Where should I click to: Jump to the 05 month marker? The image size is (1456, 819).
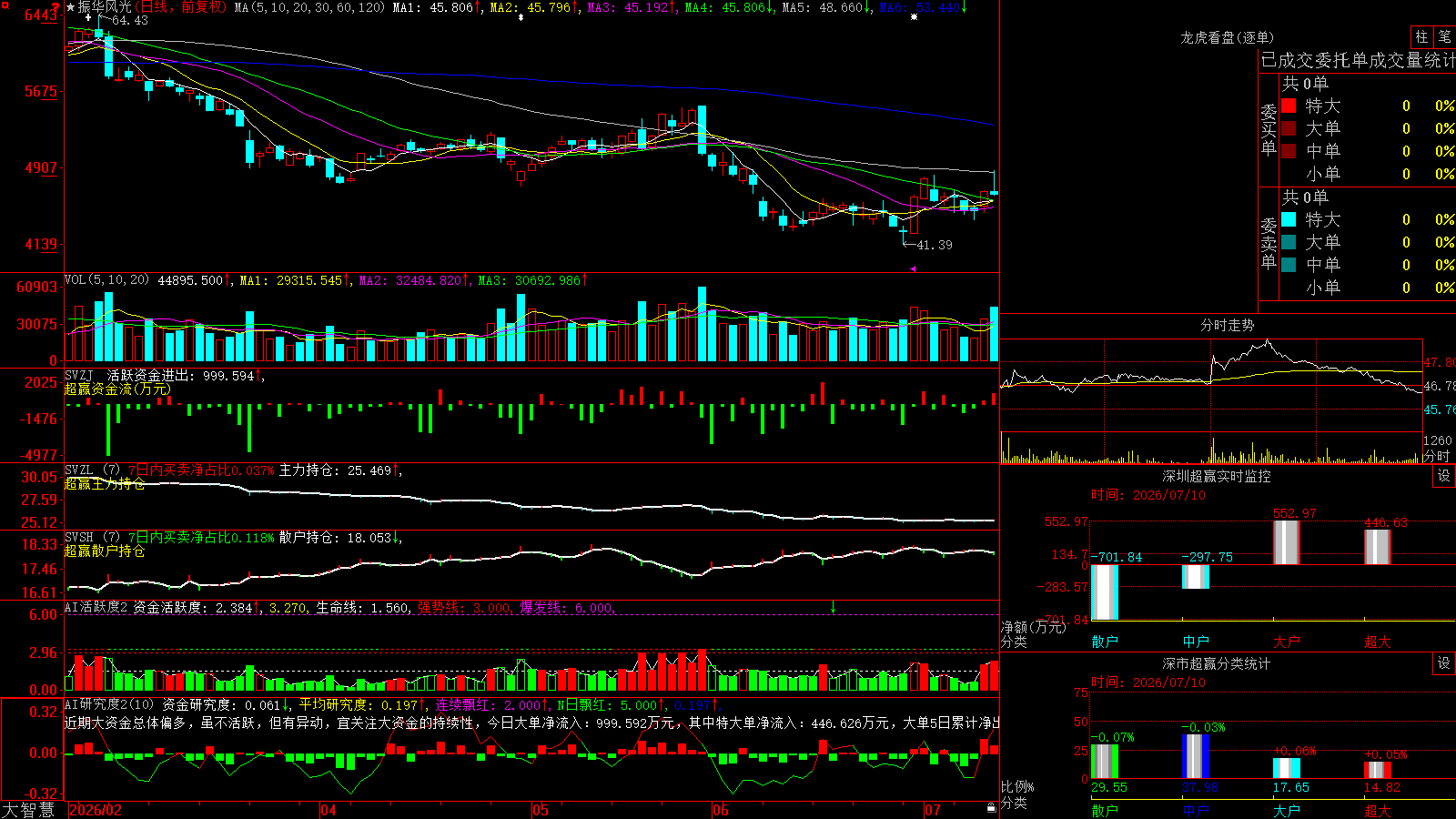[541, 810]
